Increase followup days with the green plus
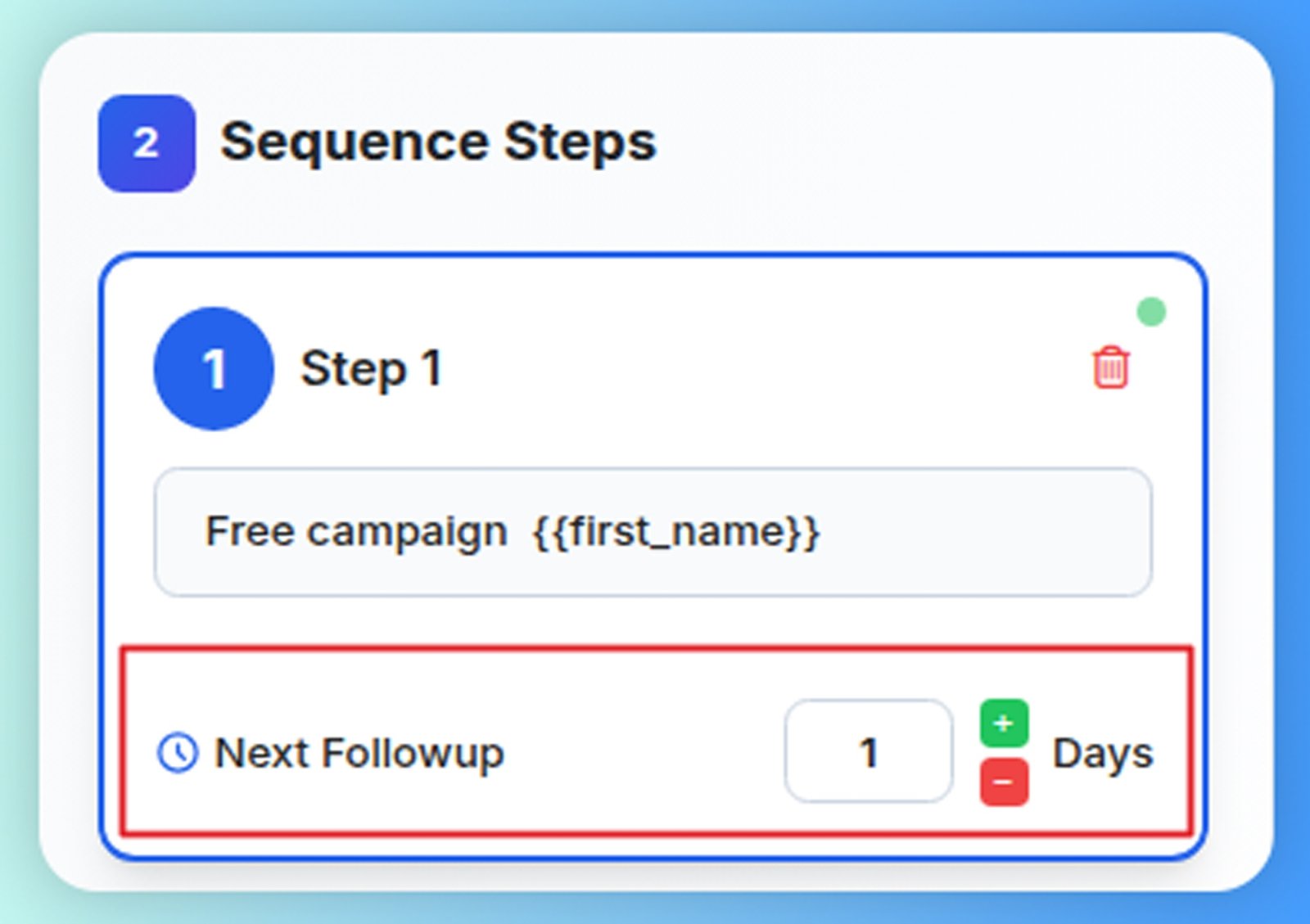The image size is (1310, 924). coord(1004,723)
